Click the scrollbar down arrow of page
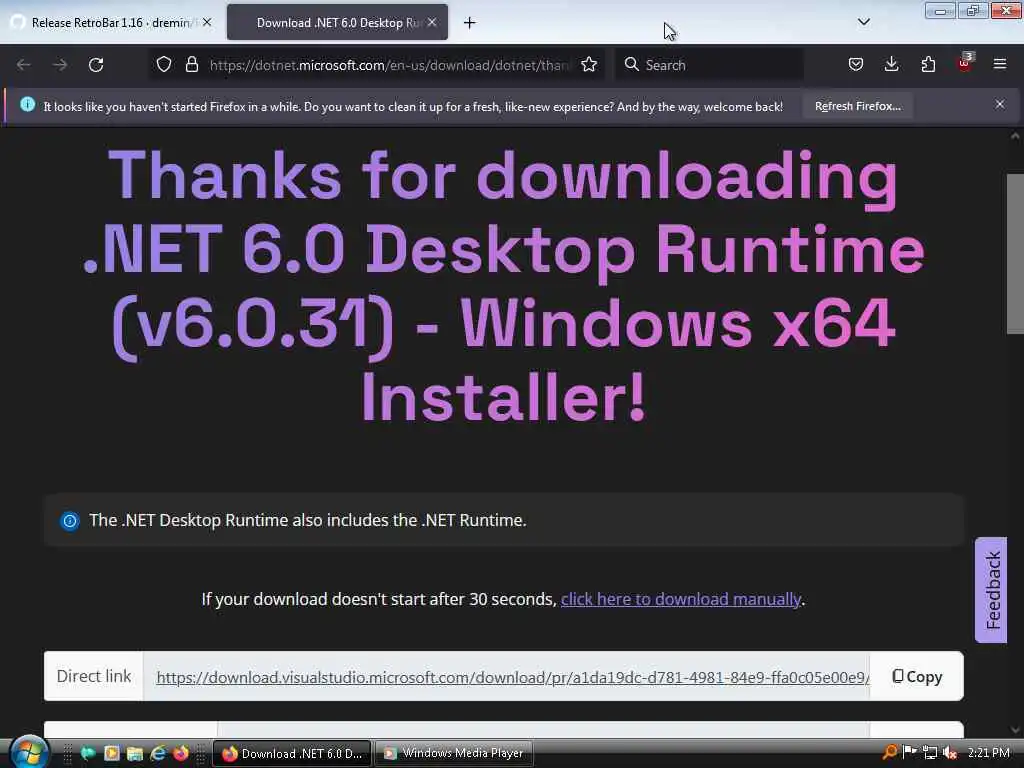Image resolution: width=1024 pixels, height=768 pixels. (1015, 730)
